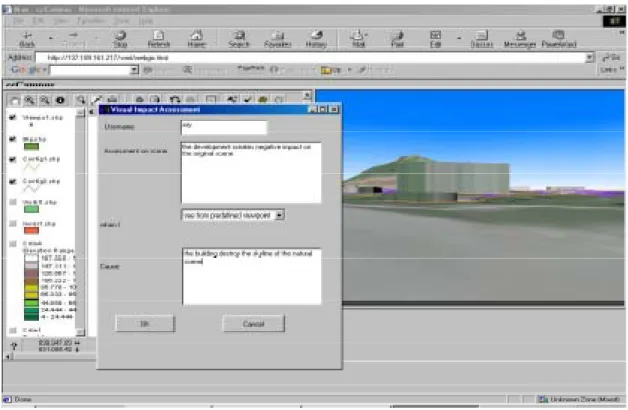
Task: Uncheck the layer with the dark green swatch
Action: 13,139
